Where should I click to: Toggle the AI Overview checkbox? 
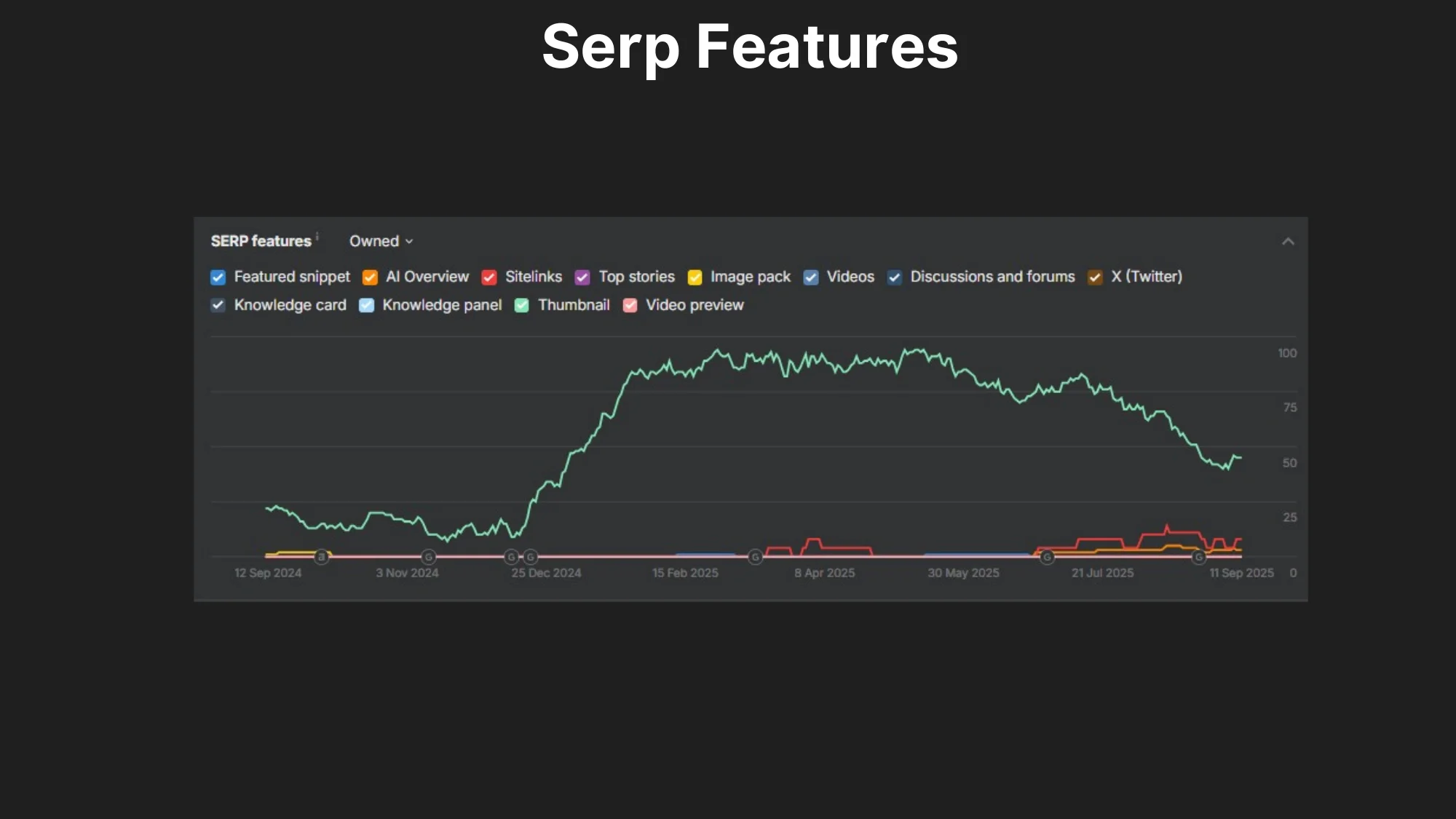370,277
